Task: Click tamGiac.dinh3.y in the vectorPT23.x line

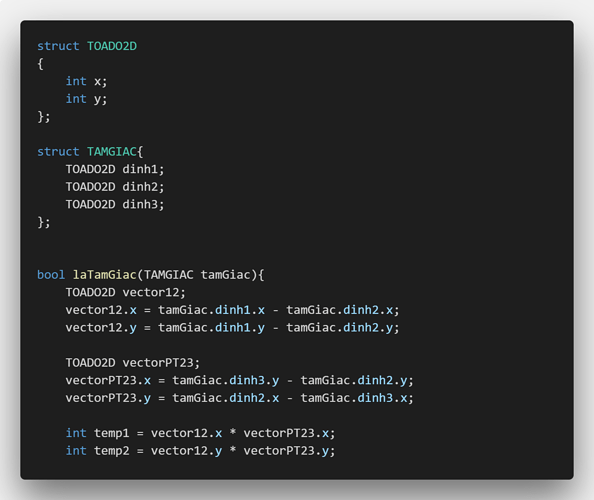Action: tap(226, 380)
